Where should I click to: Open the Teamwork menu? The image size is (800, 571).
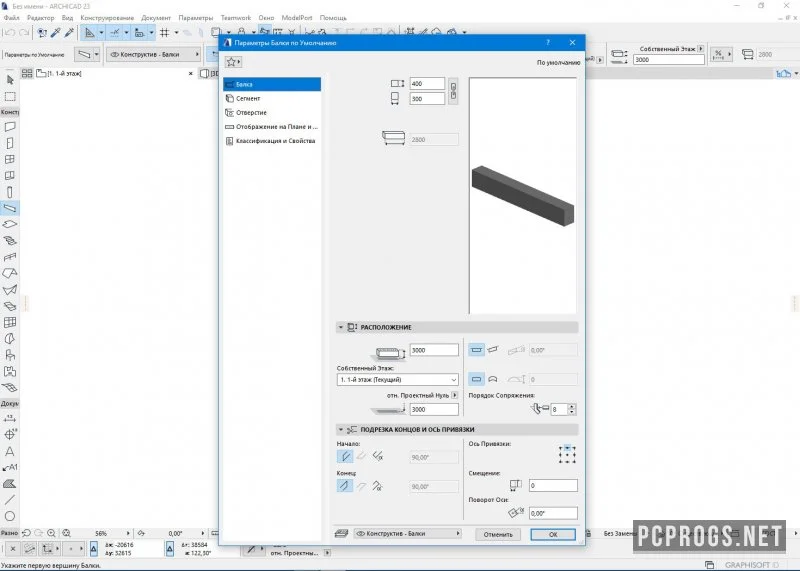236,18
